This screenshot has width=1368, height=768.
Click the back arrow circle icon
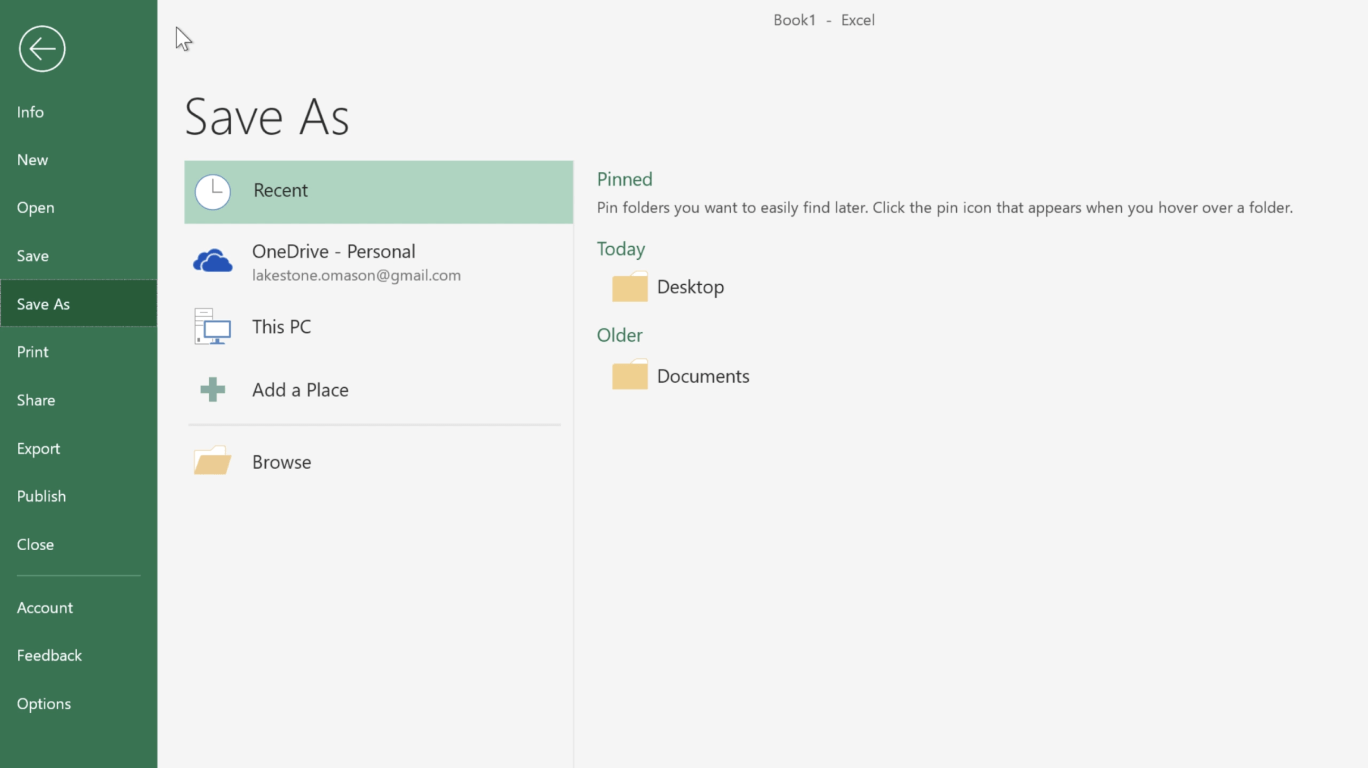(42, 48)
